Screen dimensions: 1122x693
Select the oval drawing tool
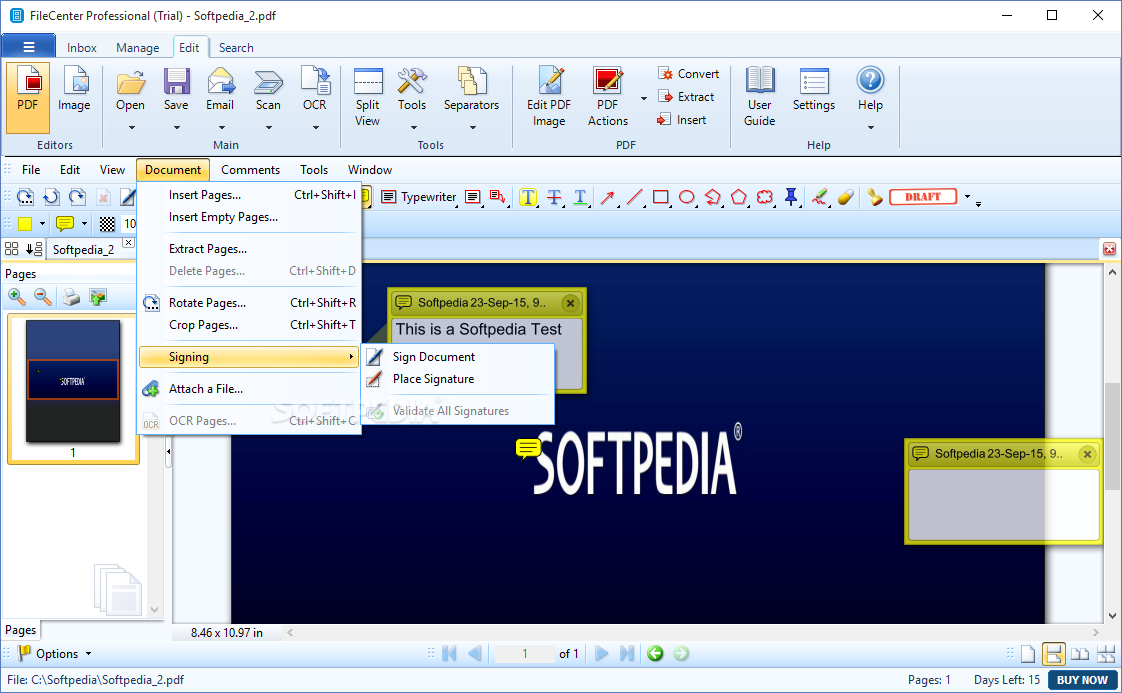click(x=686, y=197)
